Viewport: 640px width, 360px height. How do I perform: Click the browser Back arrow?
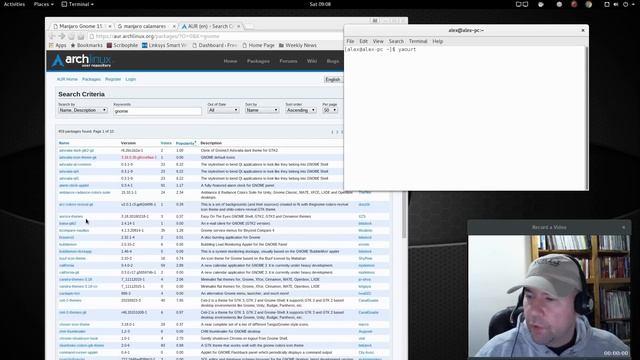click(52, 36)
